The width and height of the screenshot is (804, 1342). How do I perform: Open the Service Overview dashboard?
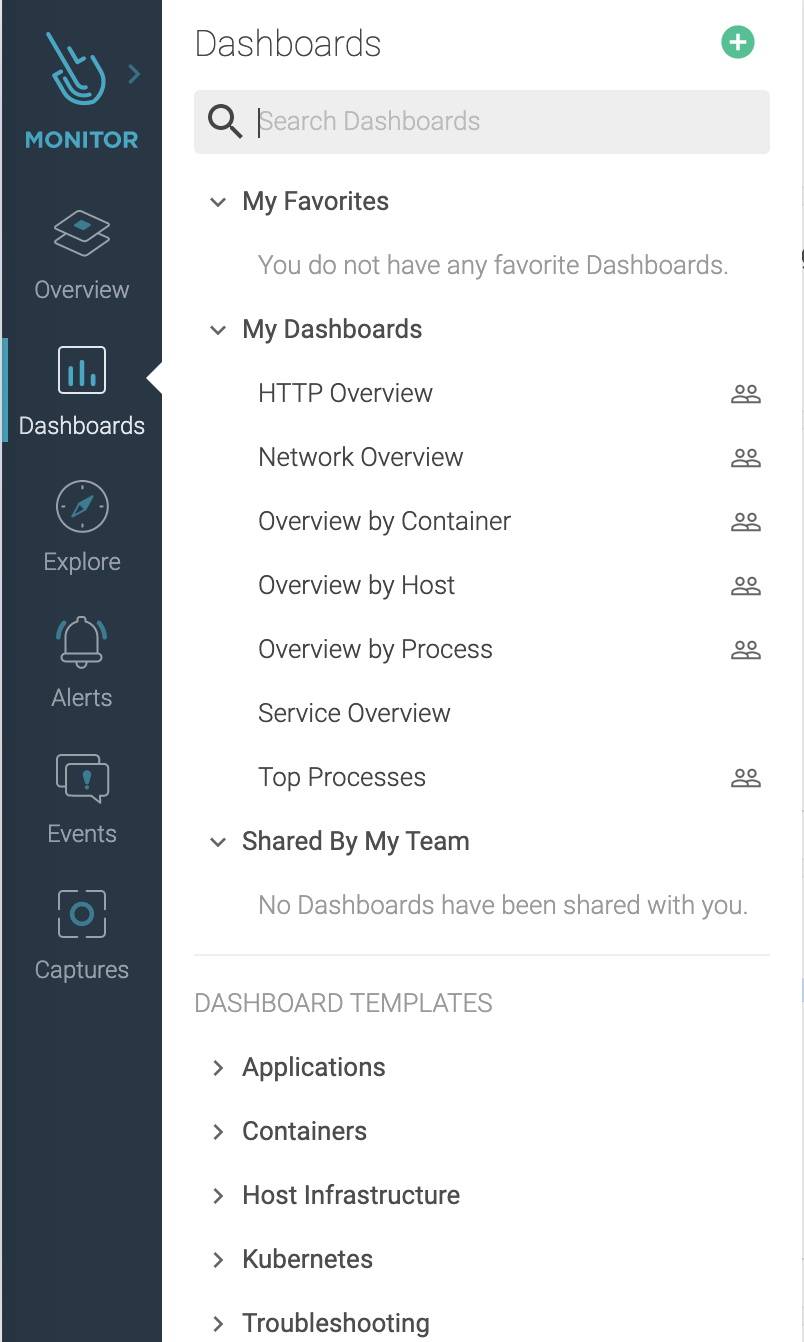click(x=354, y=714)
